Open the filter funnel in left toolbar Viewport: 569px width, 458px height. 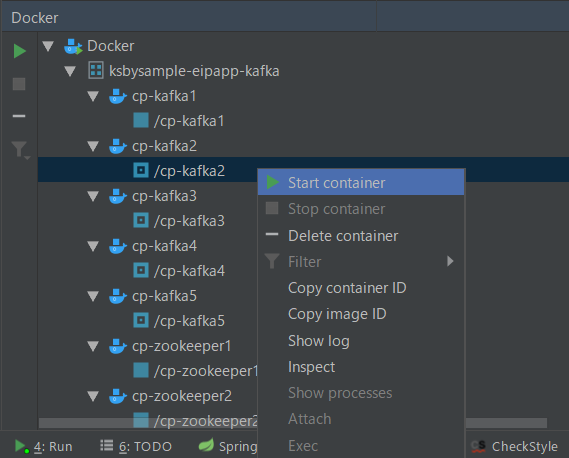click(20, 150)
